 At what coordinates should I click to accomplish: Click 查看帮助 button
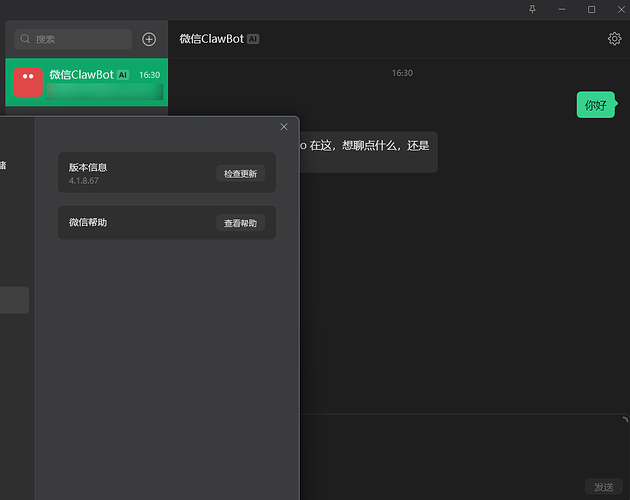(x=240, y=223)
